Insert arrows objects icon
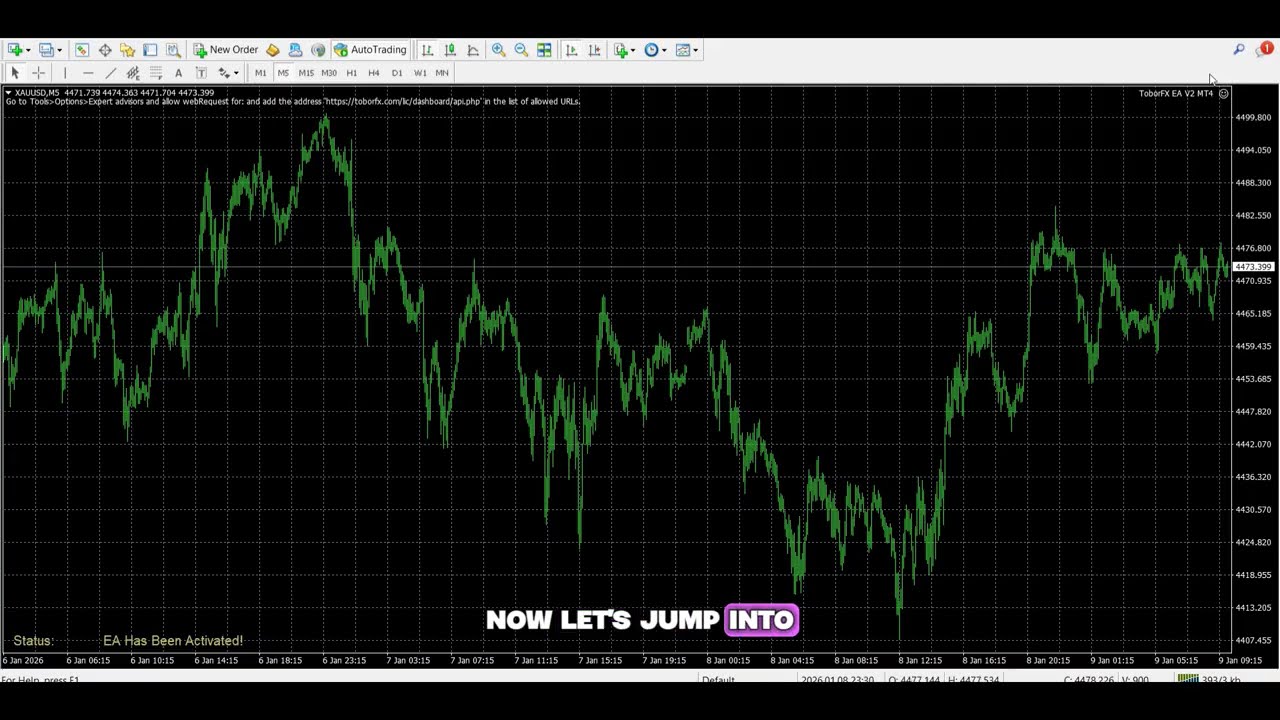The height and width of the screenshot is (720, 1280). coord(224,72)
